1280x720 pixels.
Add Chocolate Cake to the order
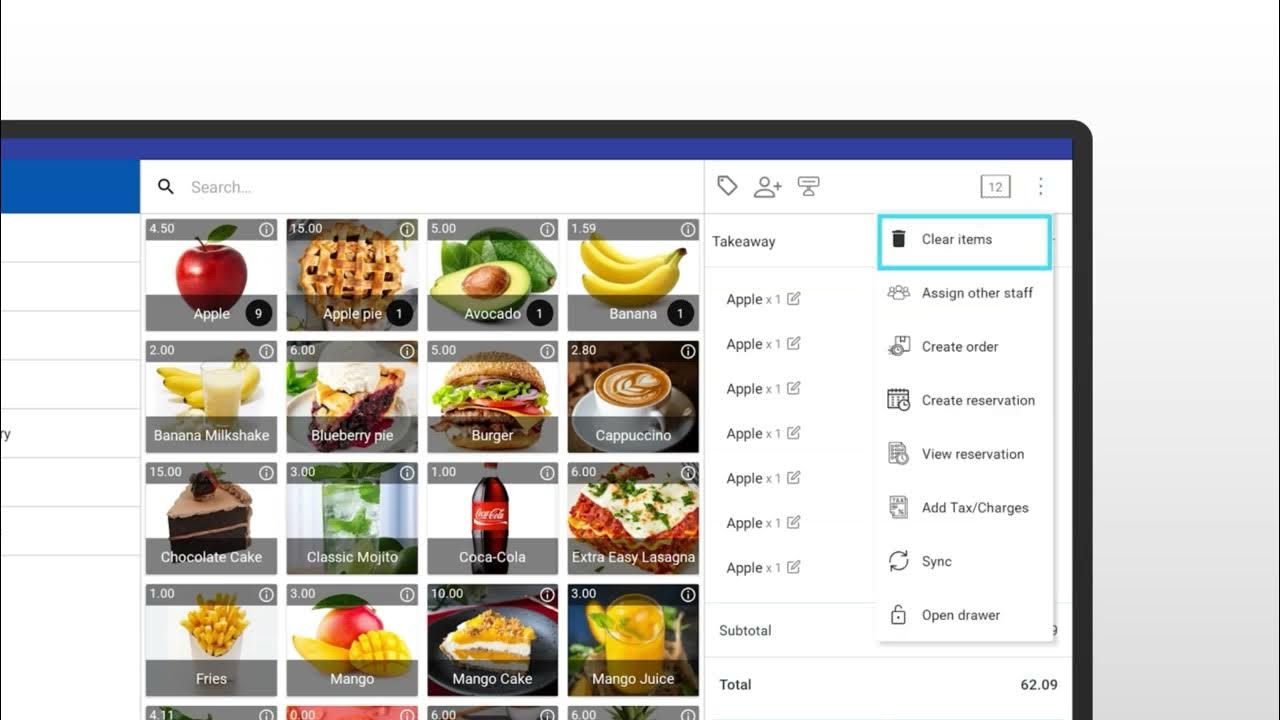click(211, 519)
